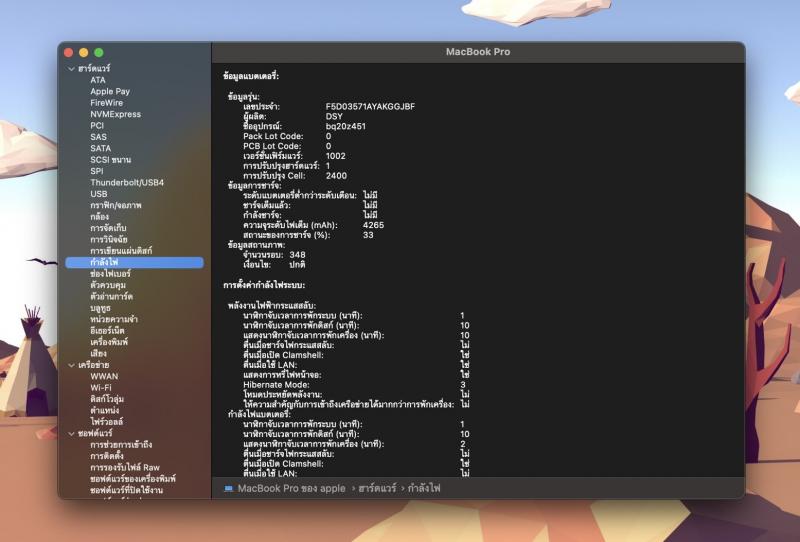Select การรองรับไฟล์ Raw entry
This screenshot has width=800, height=542.
(x=125, y=467)
